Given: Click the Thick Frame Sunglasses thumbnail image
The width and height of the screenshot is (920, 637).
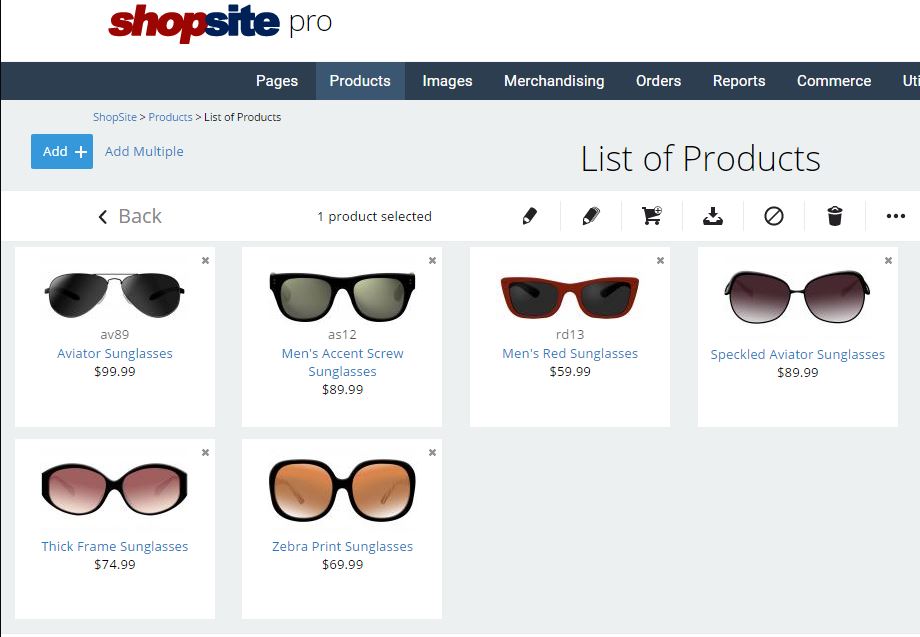Looking at the screenshot, I should tap(114, 489).
